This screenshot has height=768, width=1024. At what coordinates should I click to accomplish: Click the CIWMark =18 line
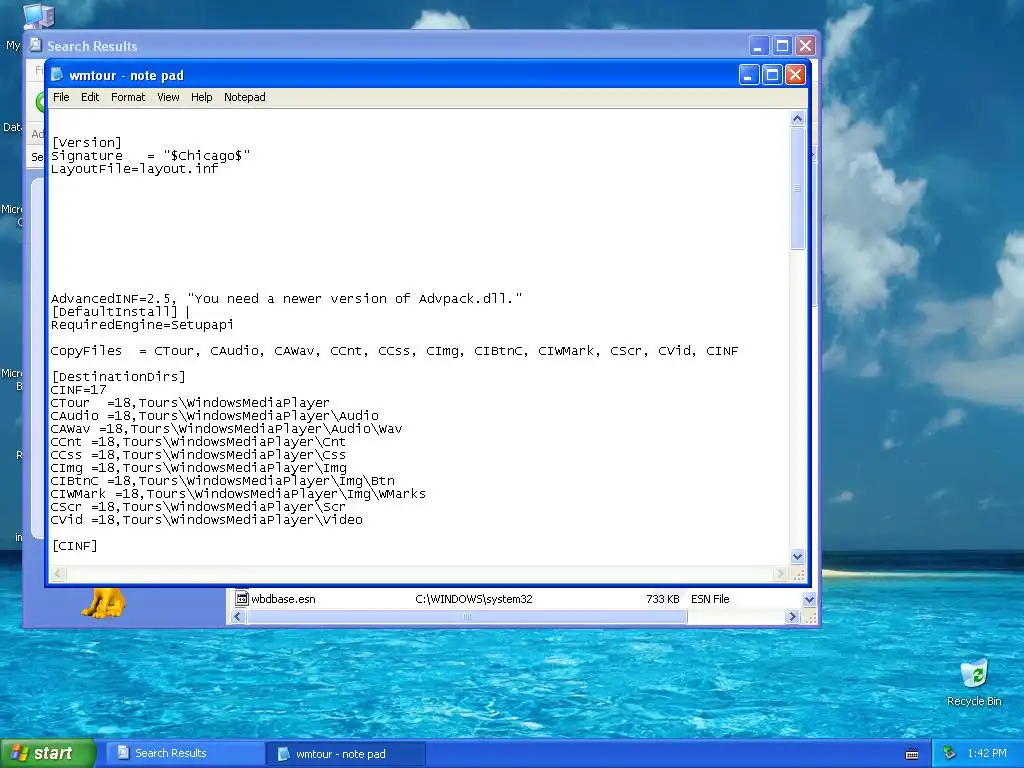coord(238,494)
